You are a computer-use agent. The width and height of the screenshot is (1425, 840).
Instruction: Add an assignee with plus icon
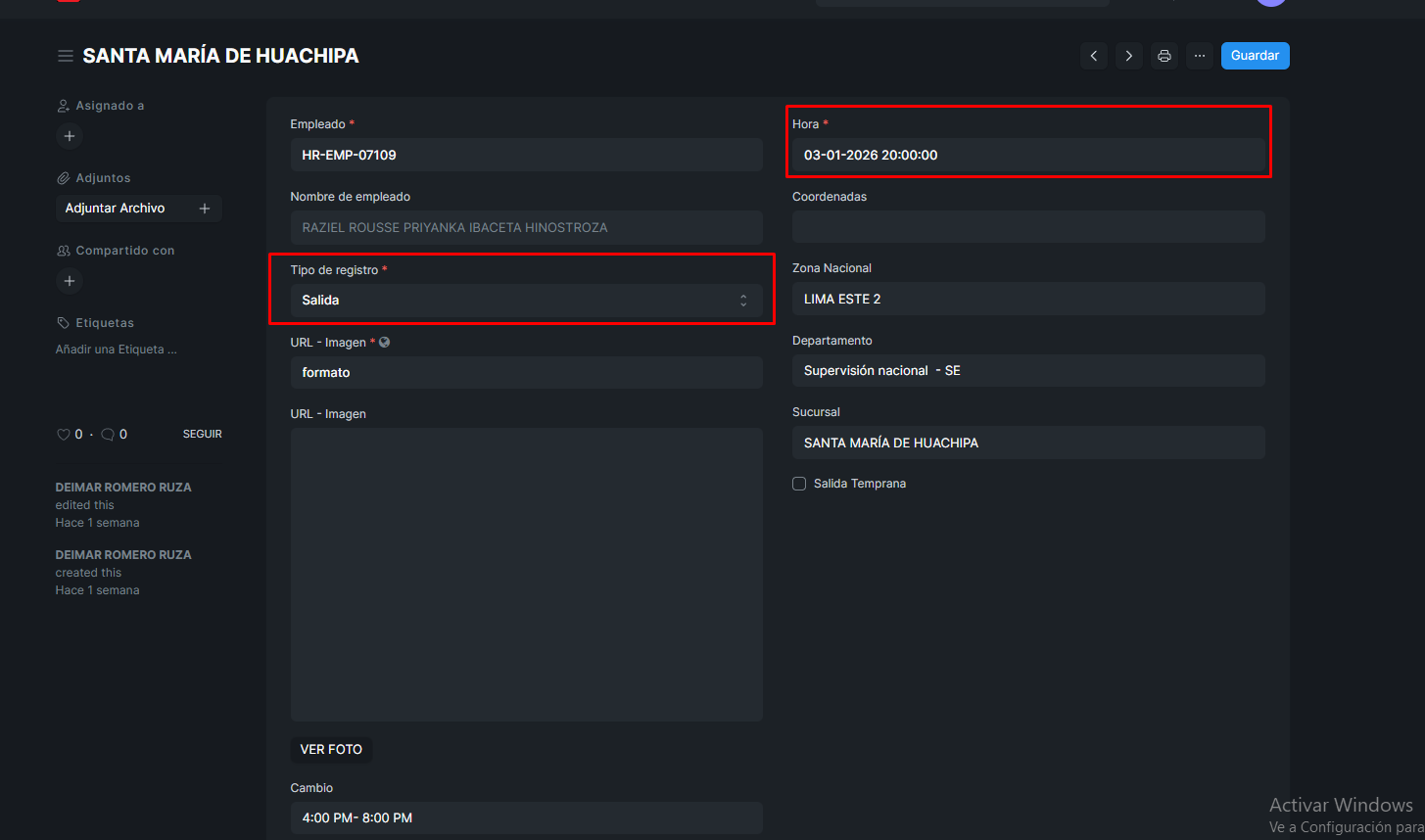[70, 136]
